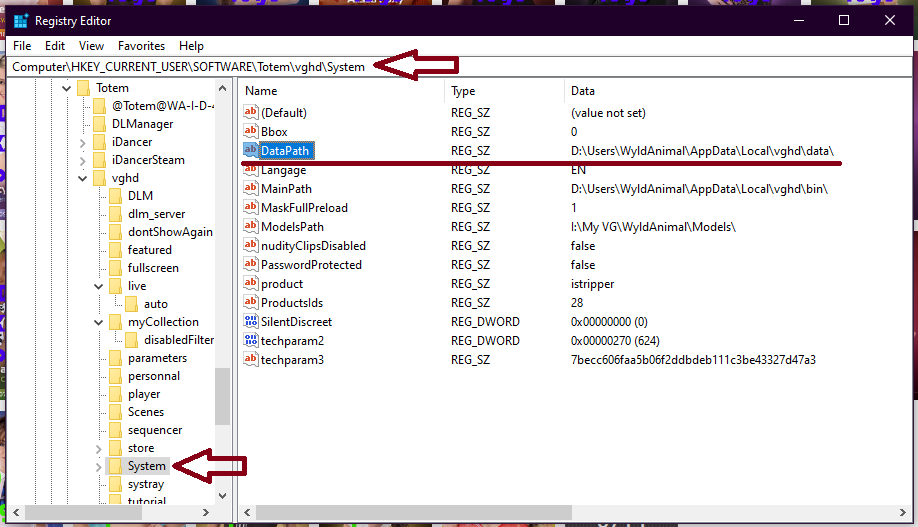Click the (Default) value icon
Viewport: 918px width, 527px height.
coord(250,113)
